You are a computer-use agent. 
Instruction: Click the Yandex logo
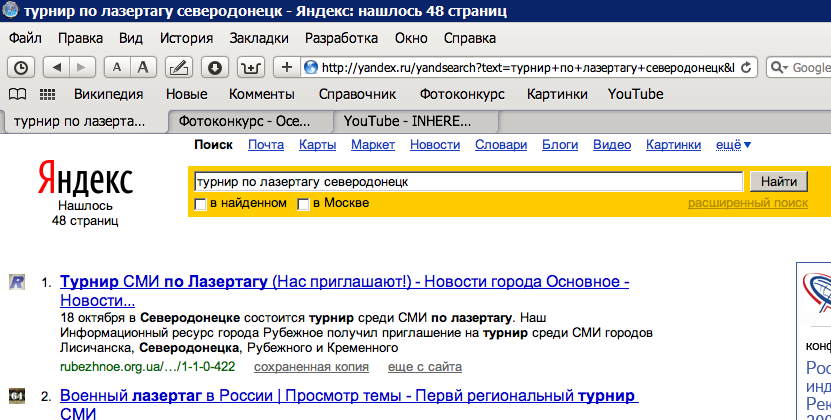pos(85,178)
